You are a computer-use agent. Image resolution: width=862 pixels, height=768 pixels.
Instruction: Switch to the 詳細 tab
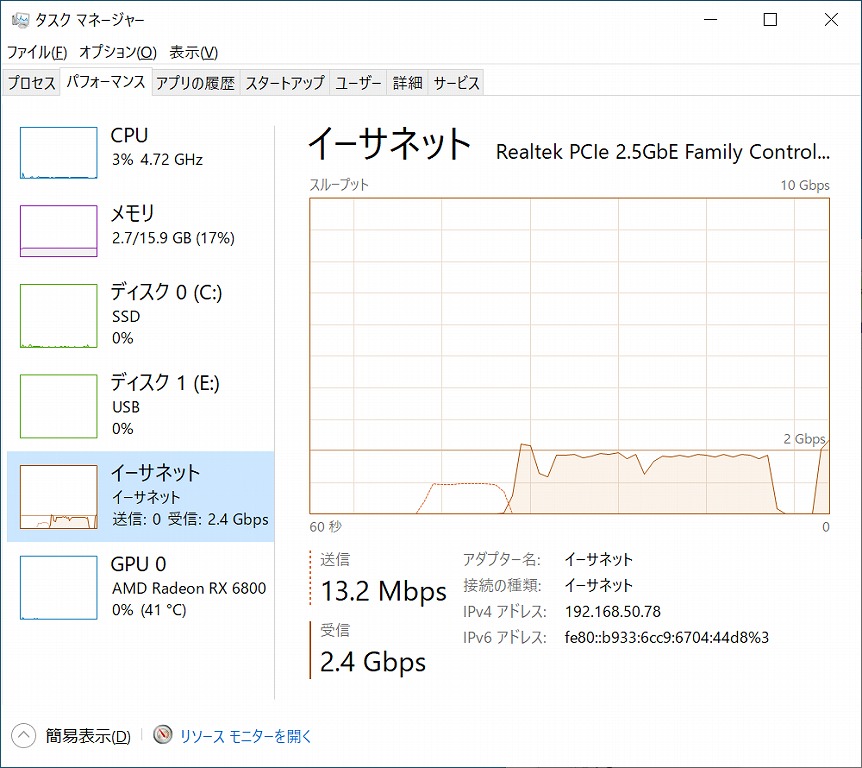(407, 83)
